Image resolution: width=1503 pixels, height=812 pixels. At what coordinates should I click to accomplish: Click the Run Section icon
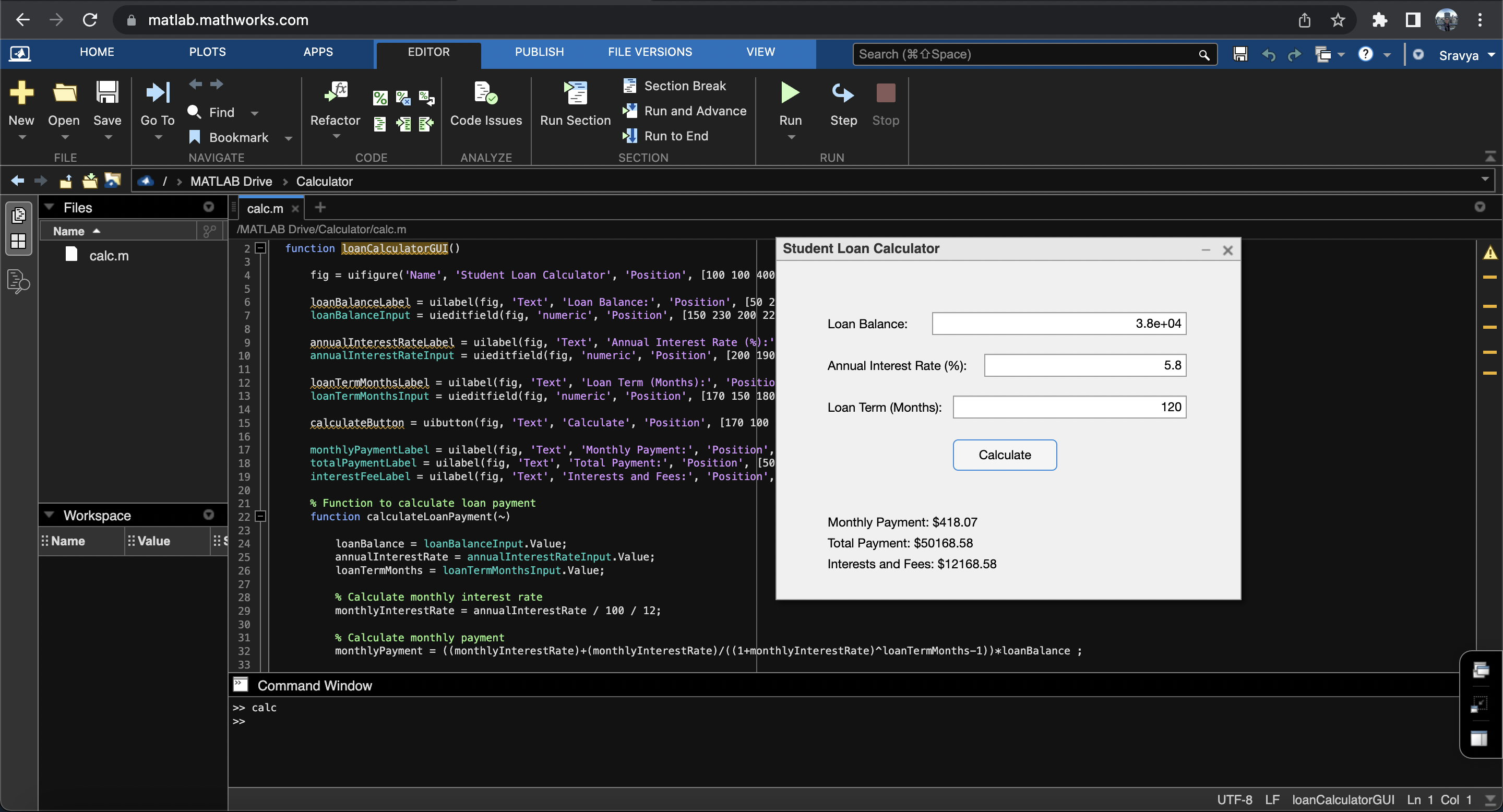[x=575, y=93]
